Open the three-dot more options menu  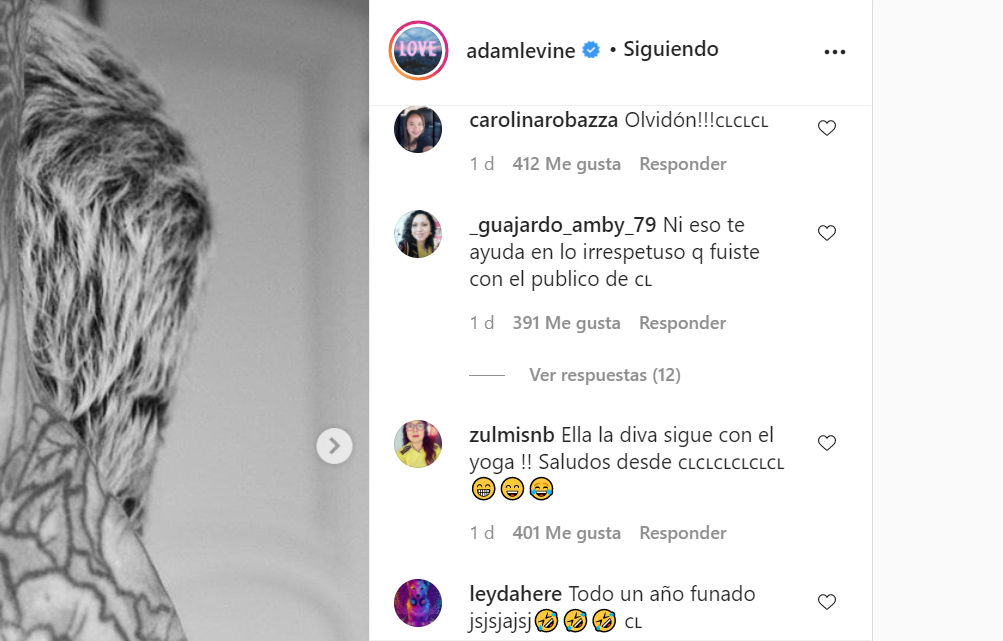click(x=835, y=52)
